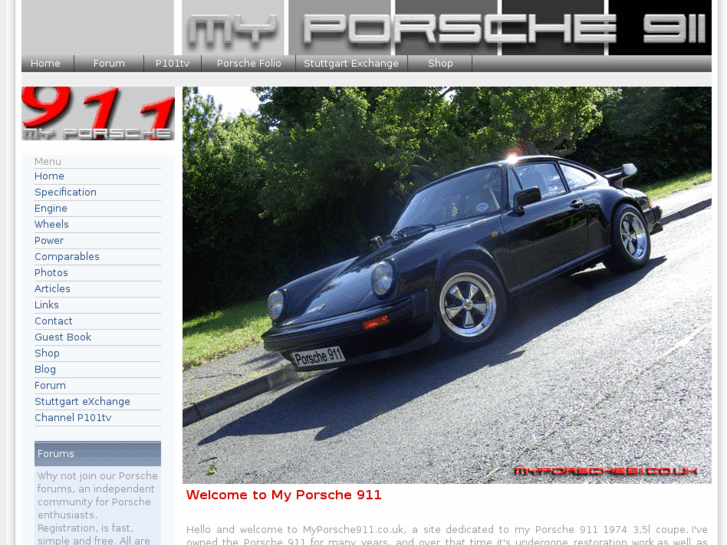Open the Forum tab in top navigation bar
This screenshot has width=727, height=545.
tap(109, 64)
